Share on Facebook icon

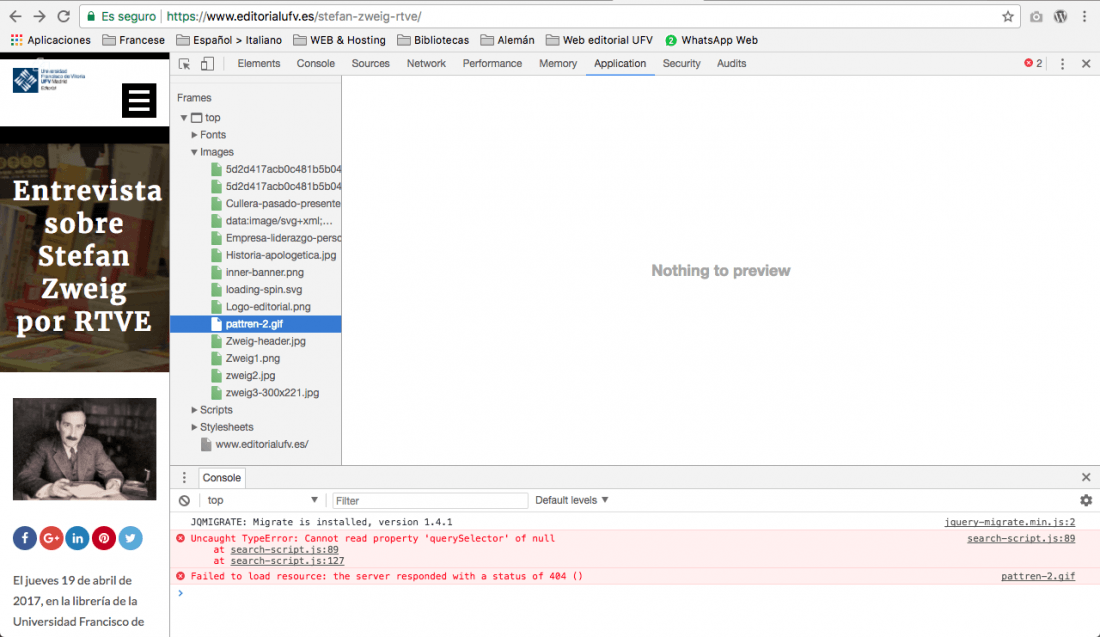25,538
